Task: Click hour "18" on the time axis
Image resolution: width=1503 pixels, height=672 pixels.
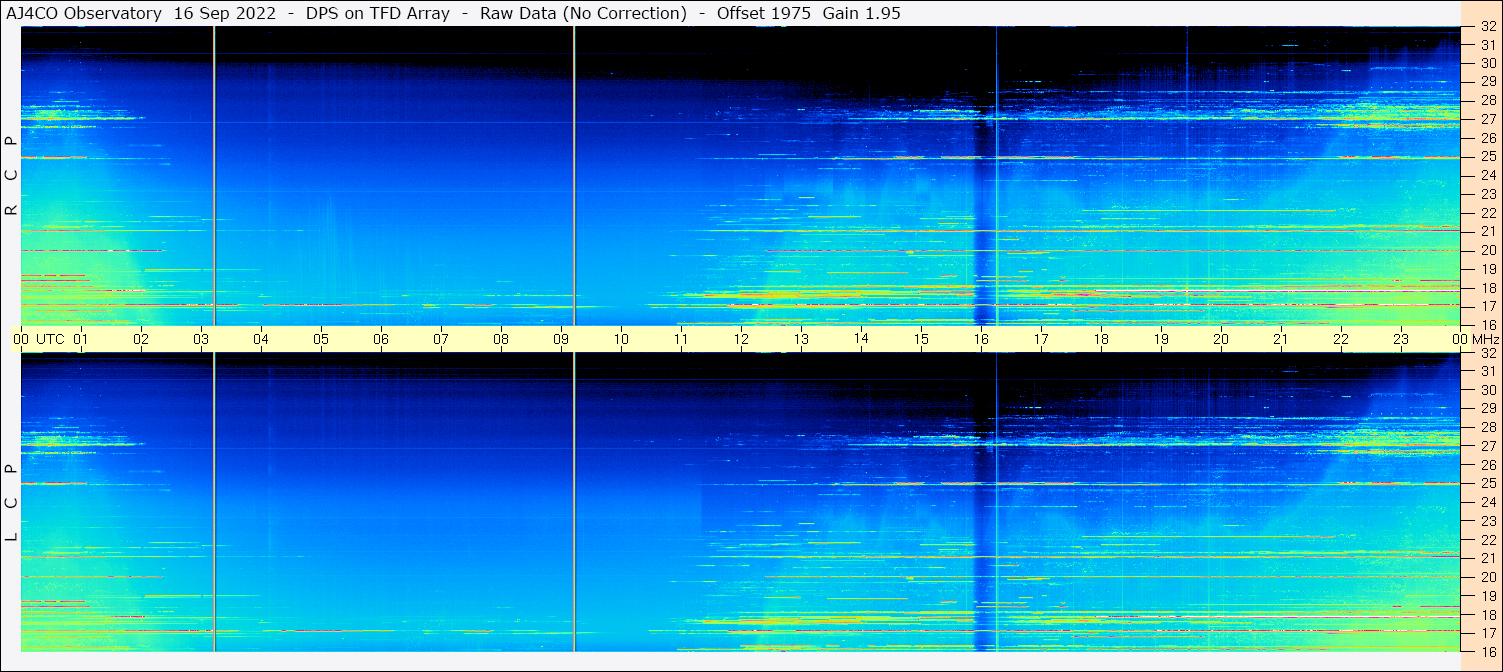Action: [1101, 339]
